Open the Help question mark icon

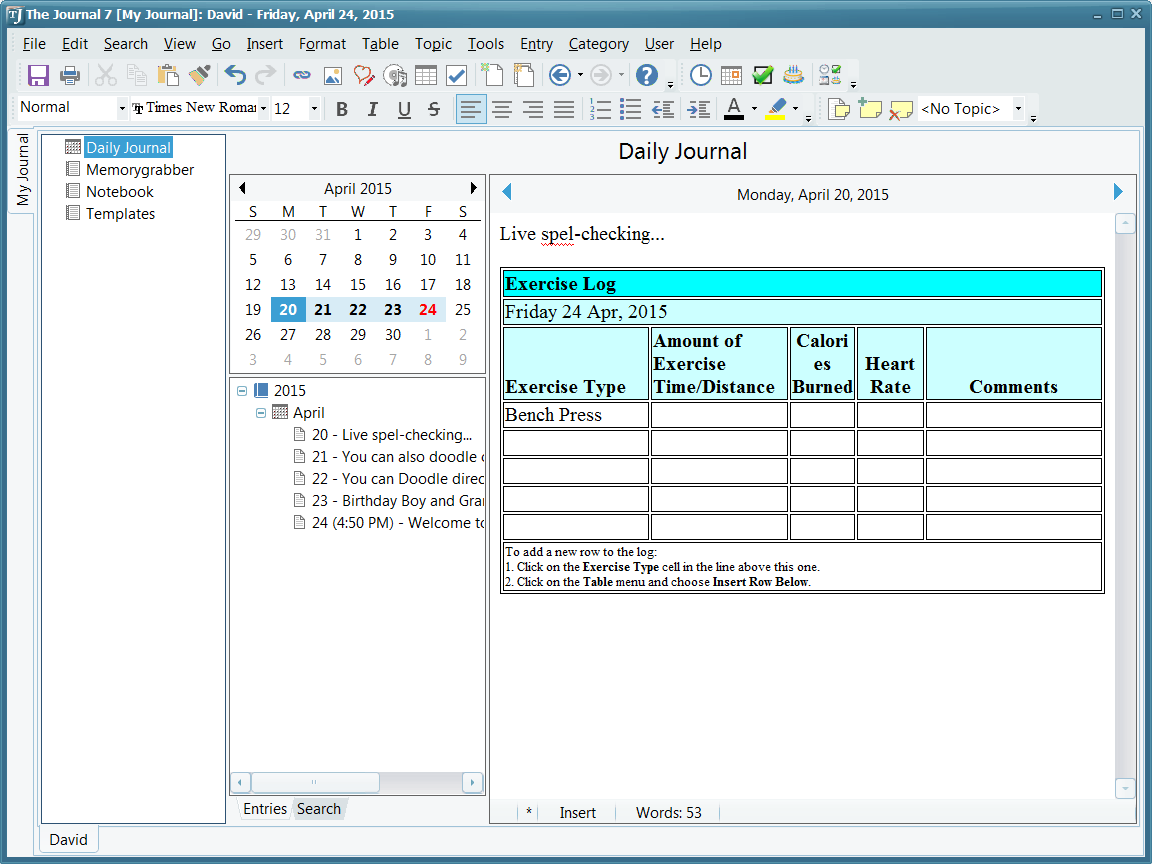647,75
